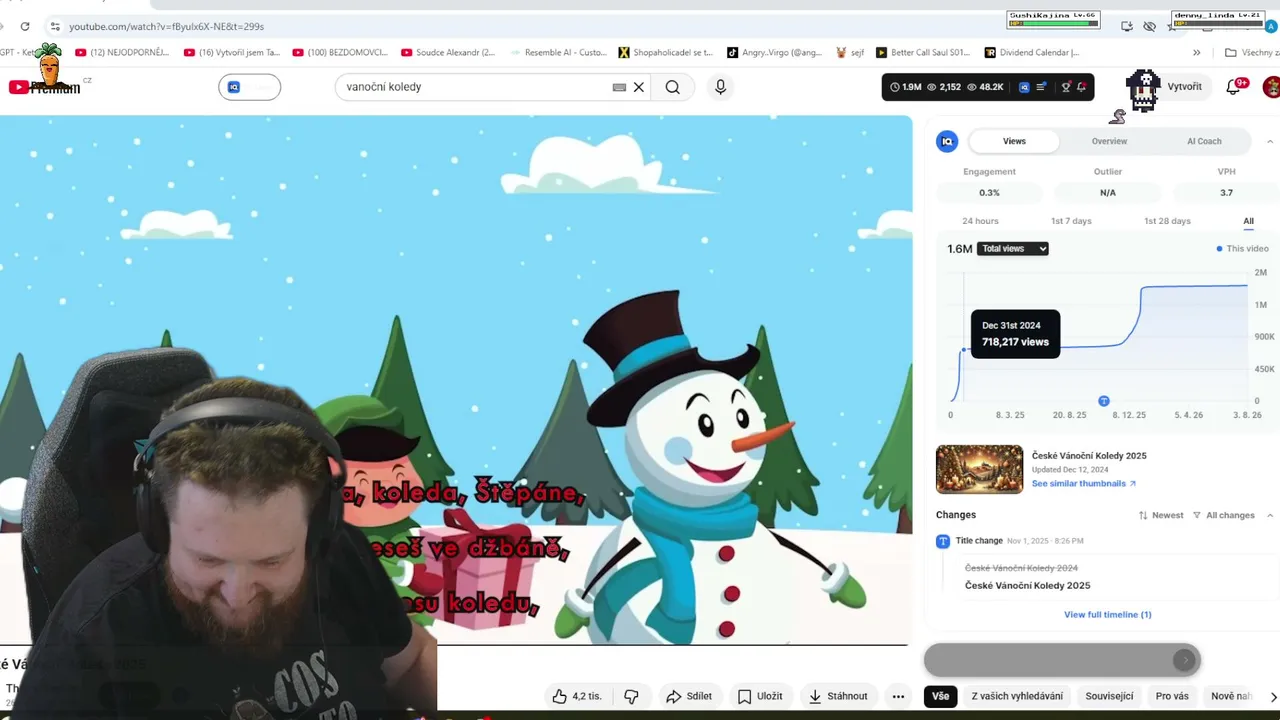The height and width of the screenshot is (720, 1280).
Task: Open the All changes filter
Action: click(x=1224, y=515)
